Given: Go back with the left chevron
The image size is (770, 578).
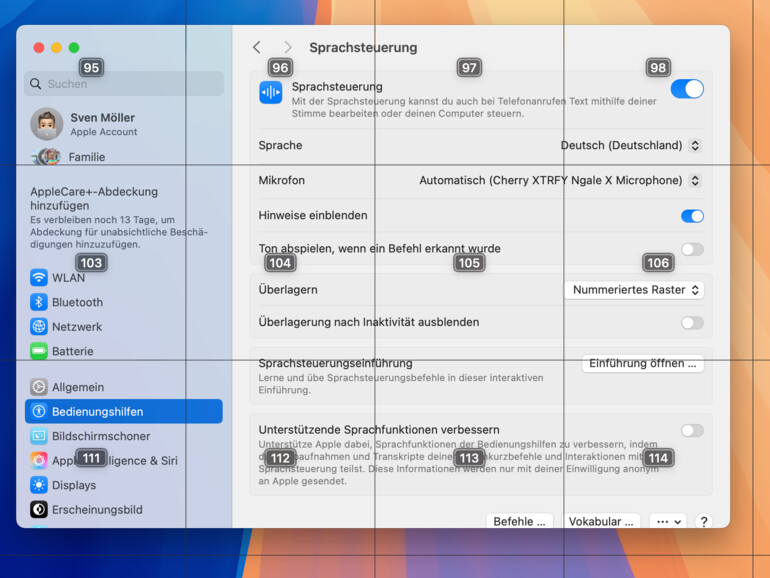Looking at the screenshot, I should 257,47.
